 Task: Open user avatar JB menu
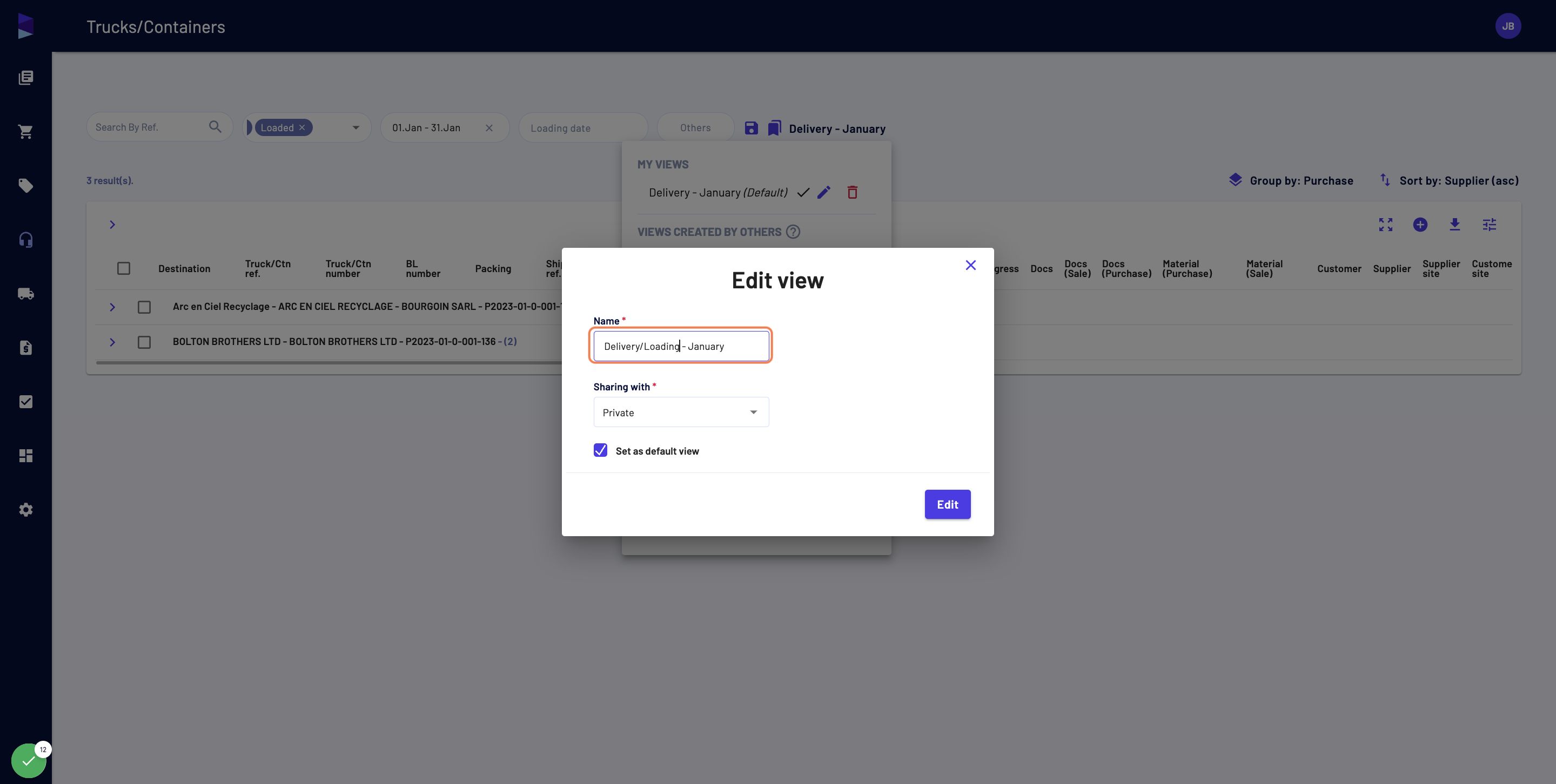point(1508,26)
